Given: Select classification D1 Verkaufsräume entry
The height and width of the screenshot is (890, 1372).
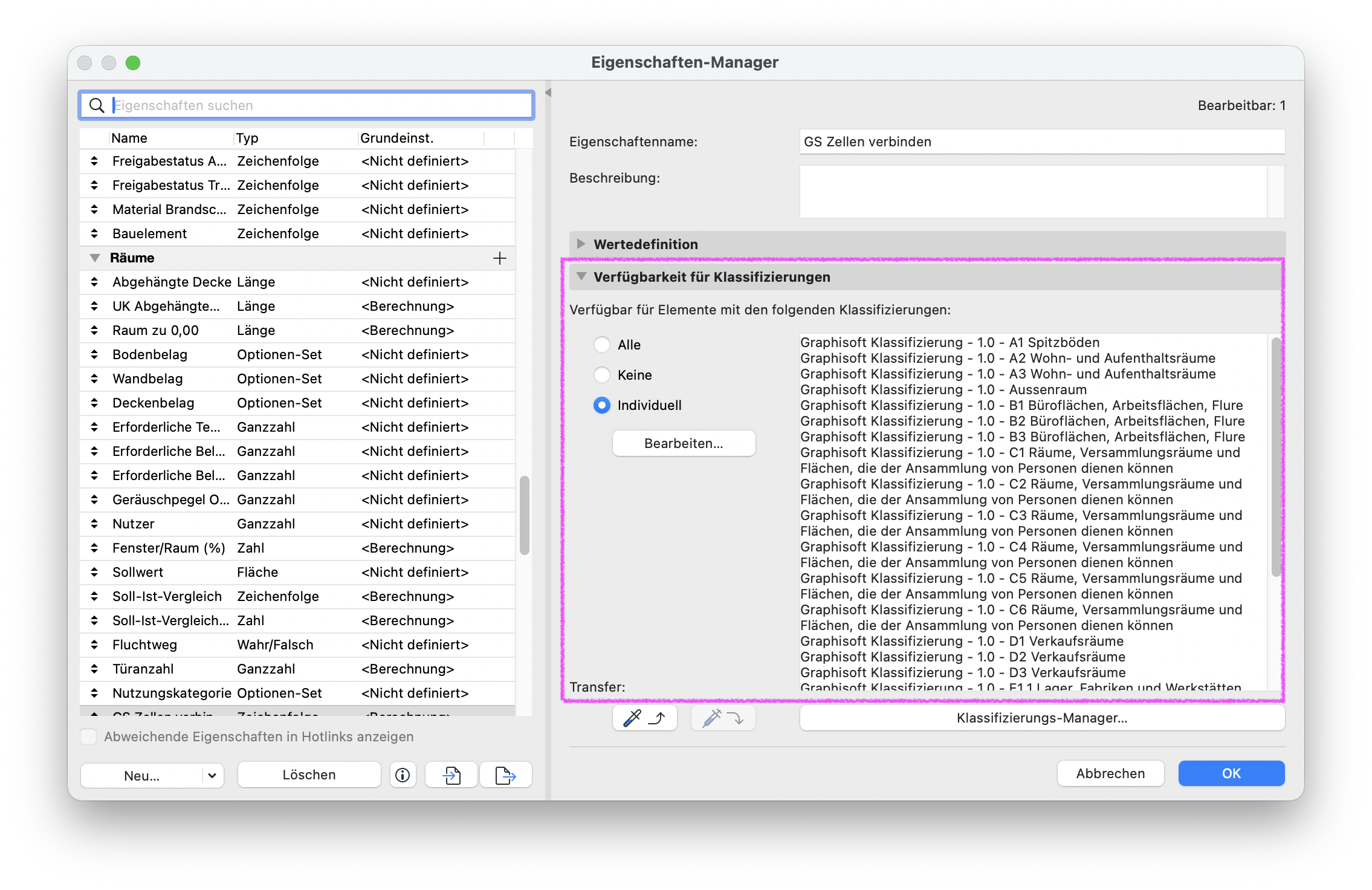Looking at the screenshot, I should tap(962, 641).
